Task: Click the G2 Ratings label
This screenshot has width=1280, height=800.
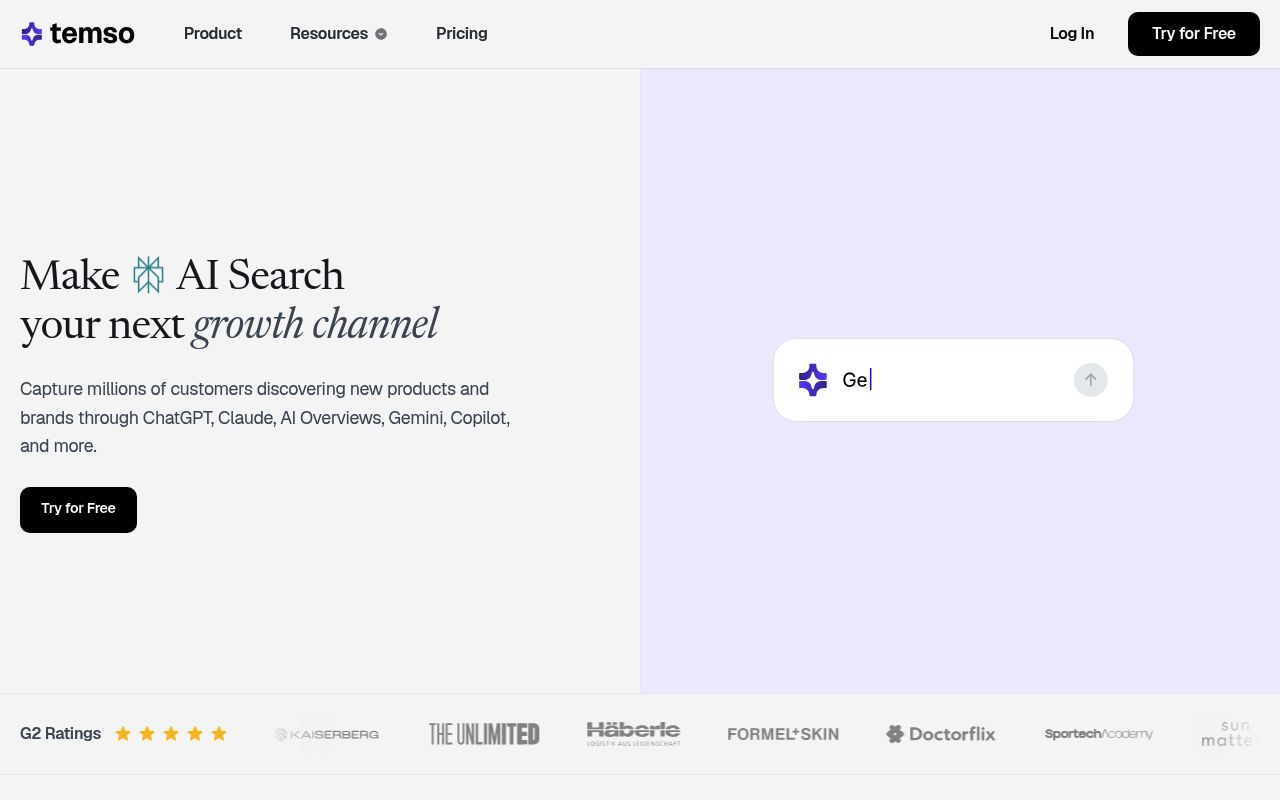Action: coord(60,734)
